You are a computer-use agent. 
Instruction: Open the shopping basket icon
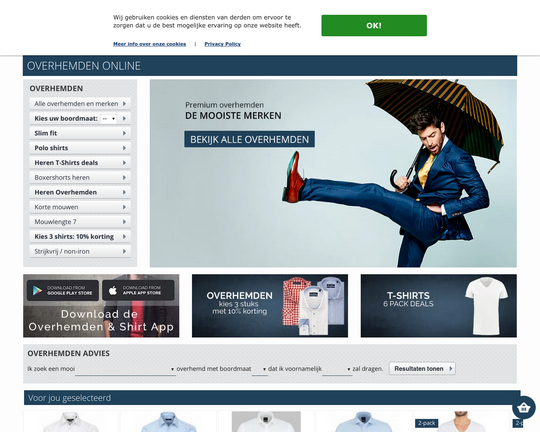[x=523, y=408]
